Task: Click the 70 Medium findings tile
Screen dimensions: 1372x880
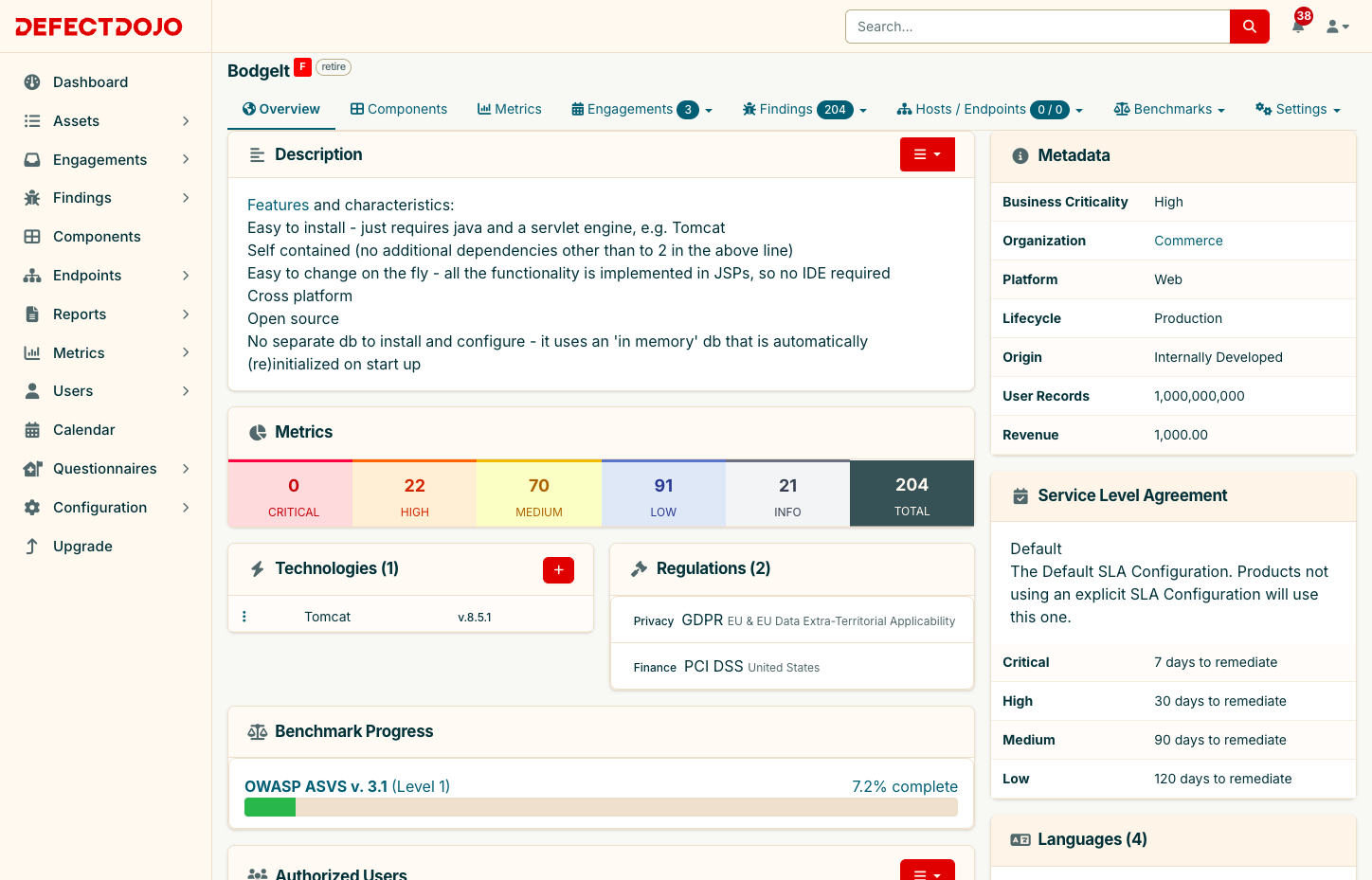Action: (x=539, y=494)
